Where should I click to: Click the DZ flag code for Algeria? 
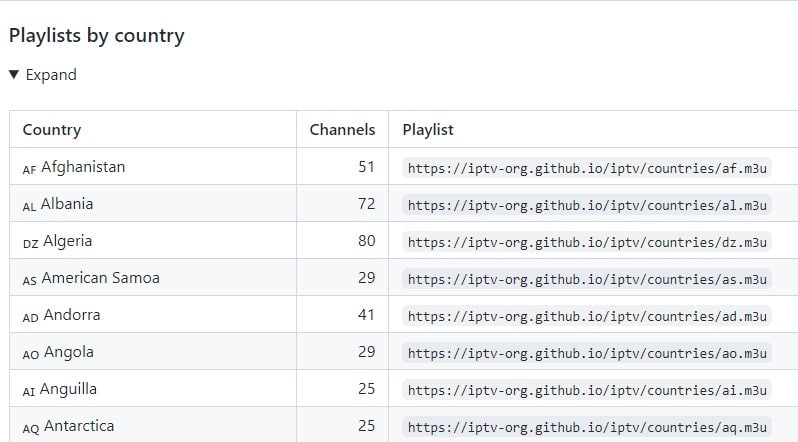pos(31,244)
